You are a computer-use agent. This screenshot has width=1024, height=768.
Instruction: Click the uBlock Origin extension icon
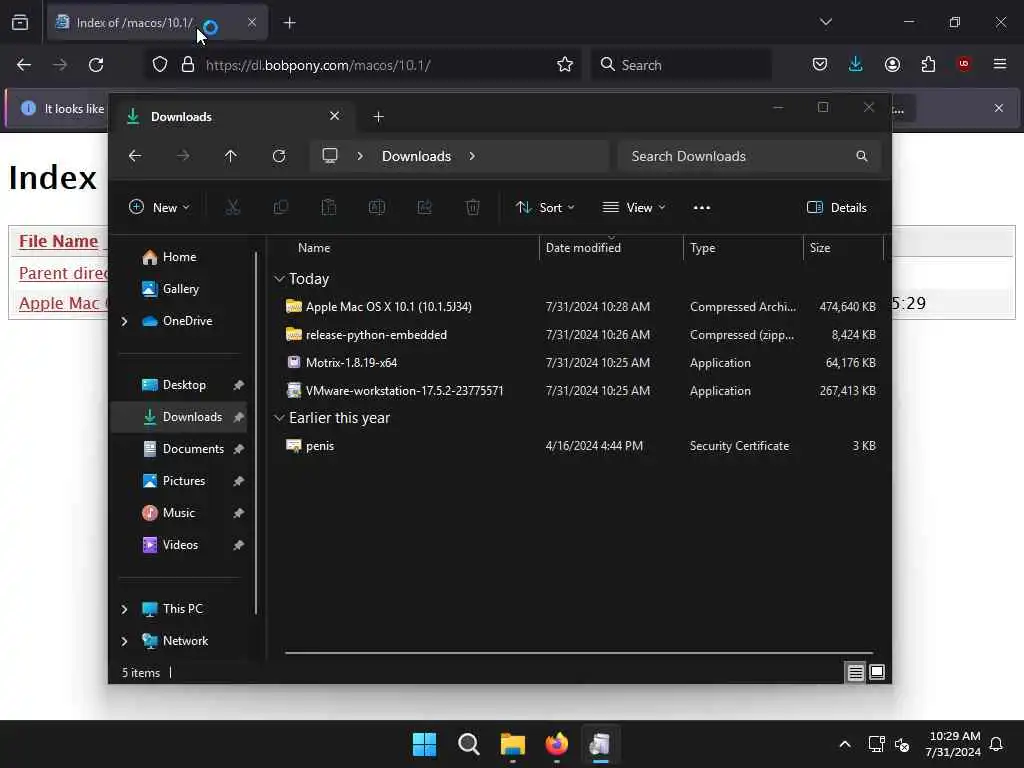[x=964, y=64]
